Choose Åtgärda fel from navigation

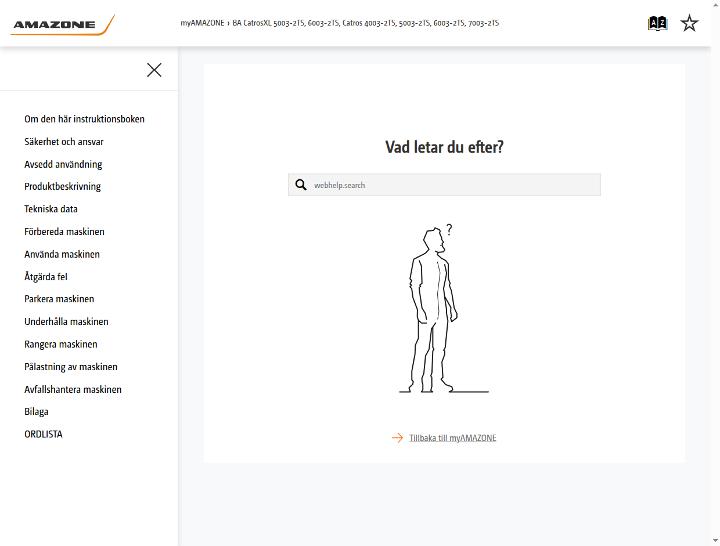coord(46,276)
